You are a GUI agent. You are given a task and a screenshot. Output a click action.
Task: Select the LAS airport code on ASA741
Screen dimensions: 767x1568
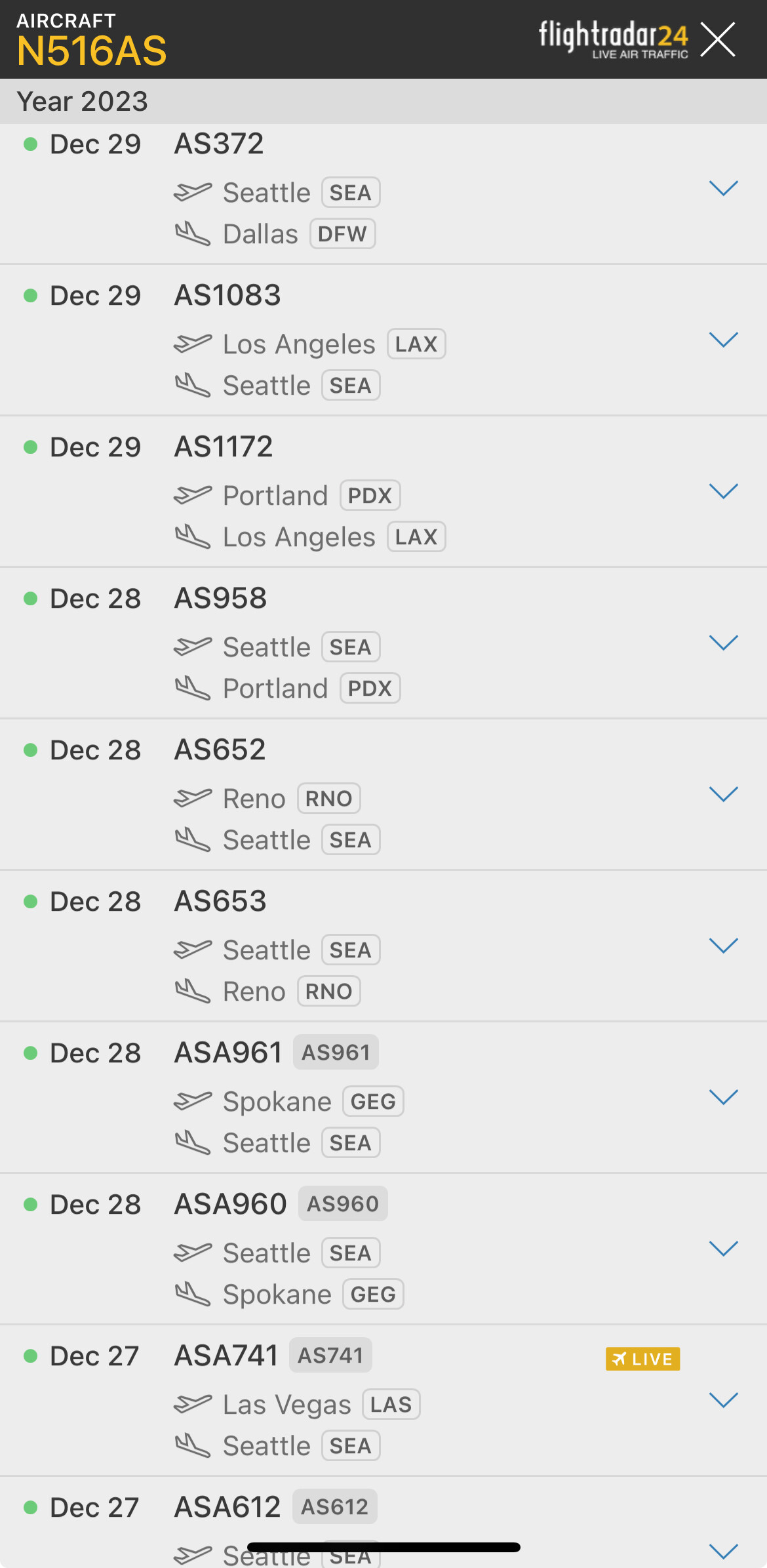(x=391, y=1405)
